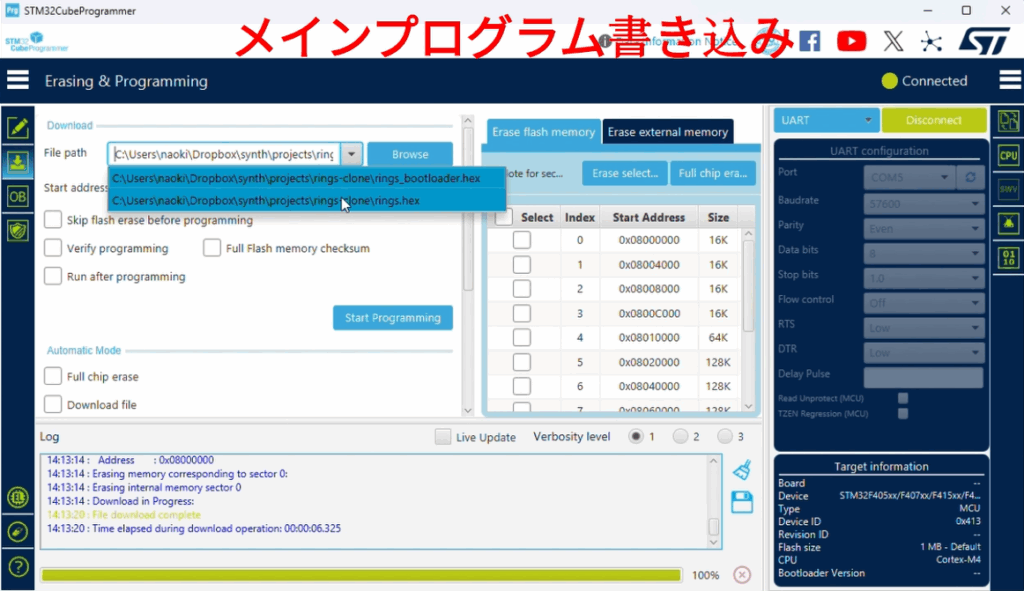
Task: Open the UART connection type dropdown
Action: [827, 120]
